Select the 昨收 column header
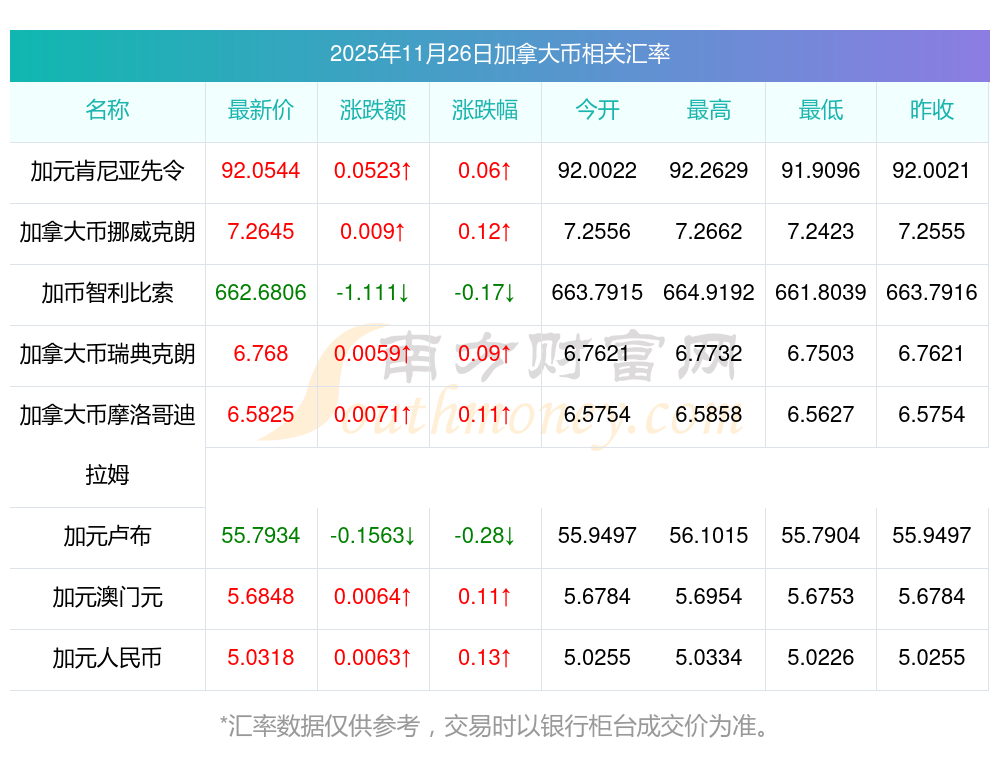Viewport: 1000px width, 757px height. point(932,111)
